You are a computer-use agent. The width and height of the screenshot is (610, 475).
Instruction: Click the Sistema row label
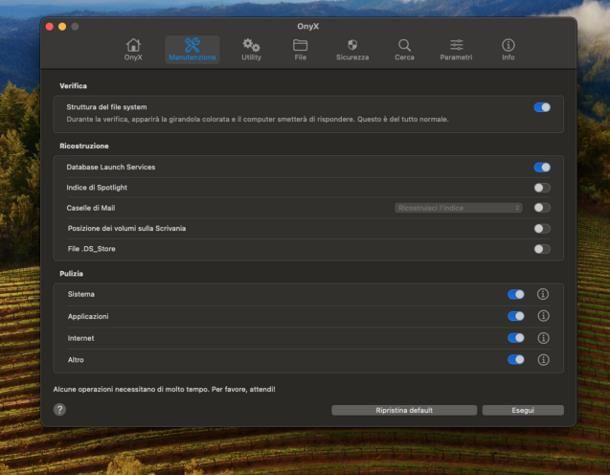tap(81, 294)
